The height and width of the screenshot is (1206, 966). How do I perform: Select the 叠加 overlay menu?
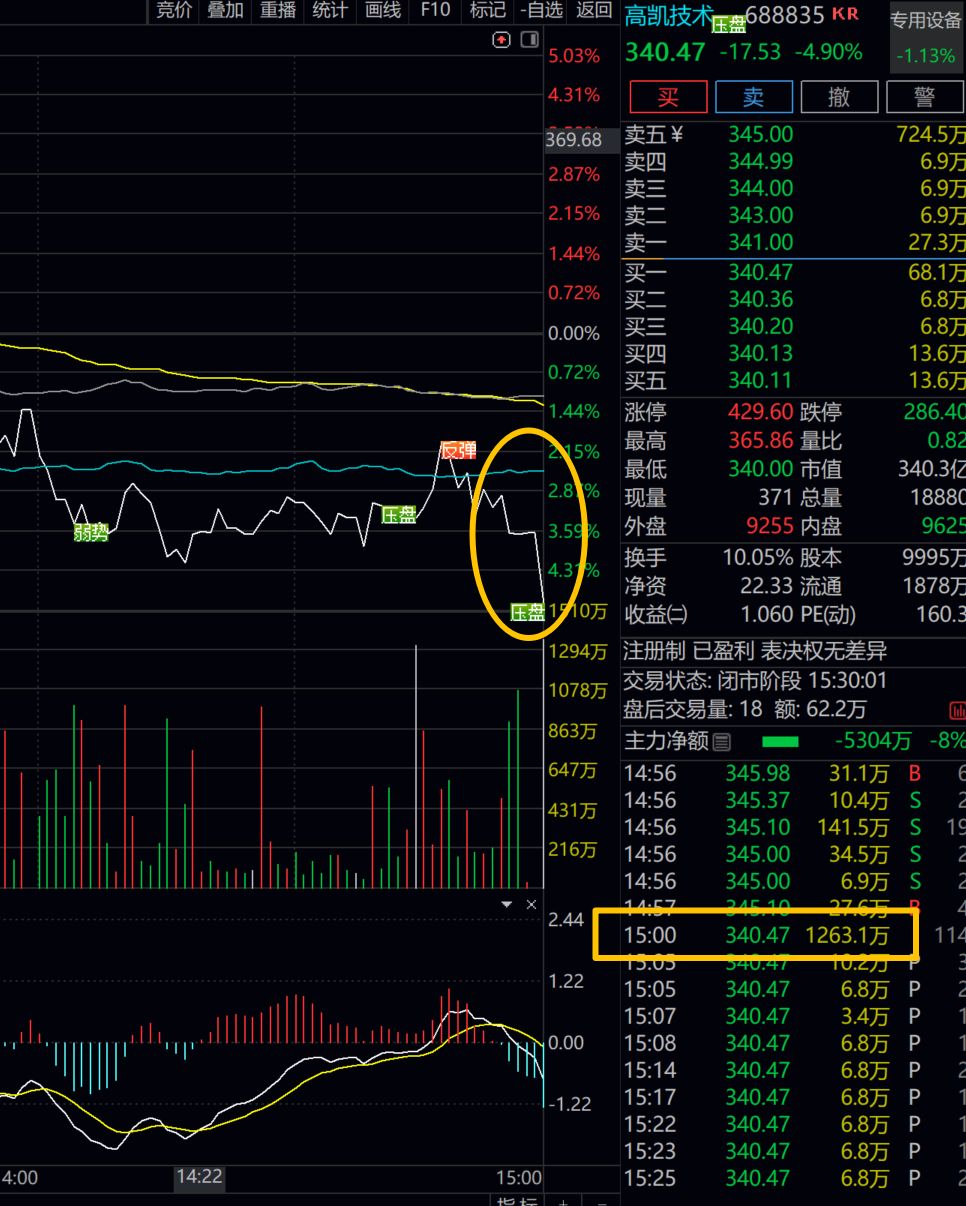pyautogui.click(x=225, y=11)
